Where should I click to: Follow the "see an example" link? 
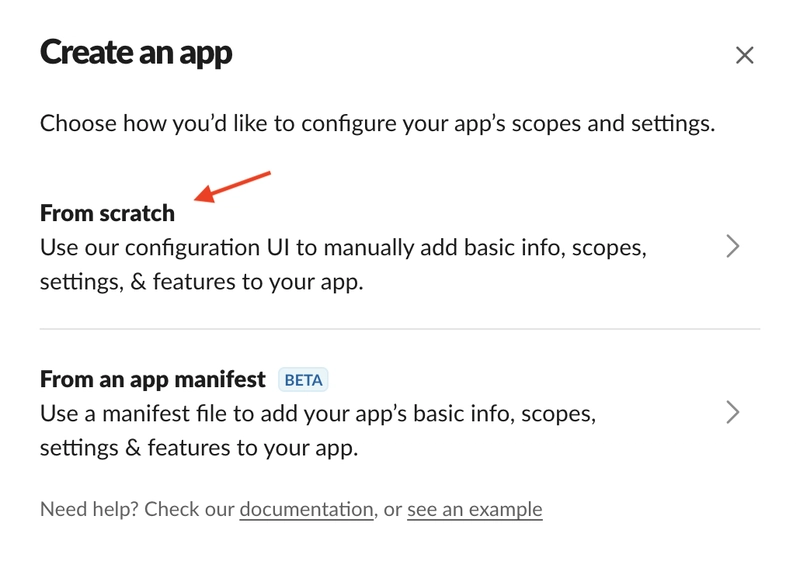[474, 509]
